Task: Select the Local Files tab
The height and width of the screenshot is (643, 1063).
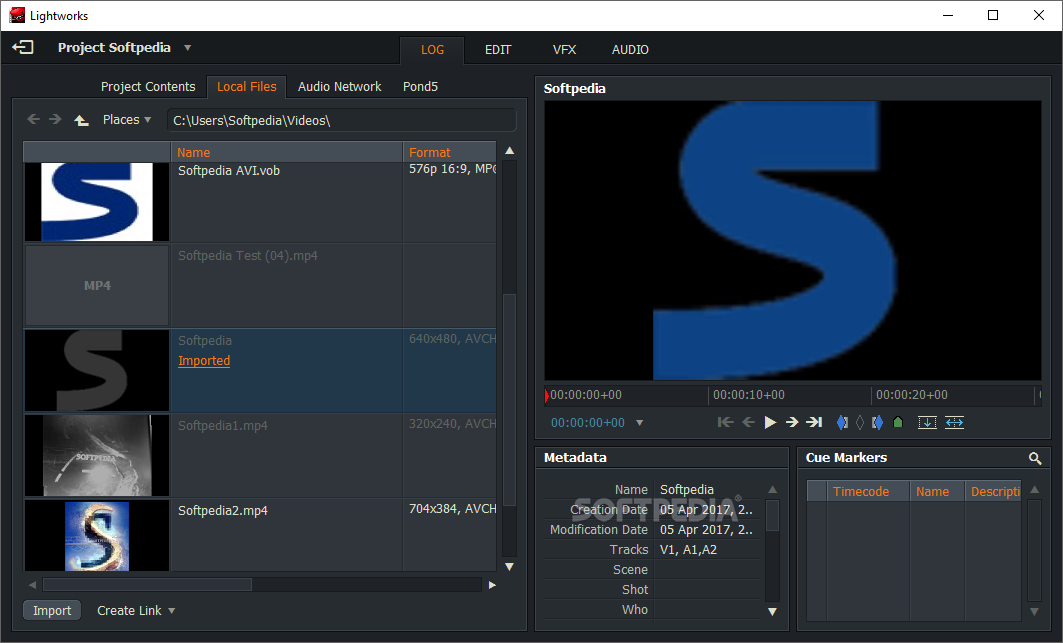Action: [247, 87]
